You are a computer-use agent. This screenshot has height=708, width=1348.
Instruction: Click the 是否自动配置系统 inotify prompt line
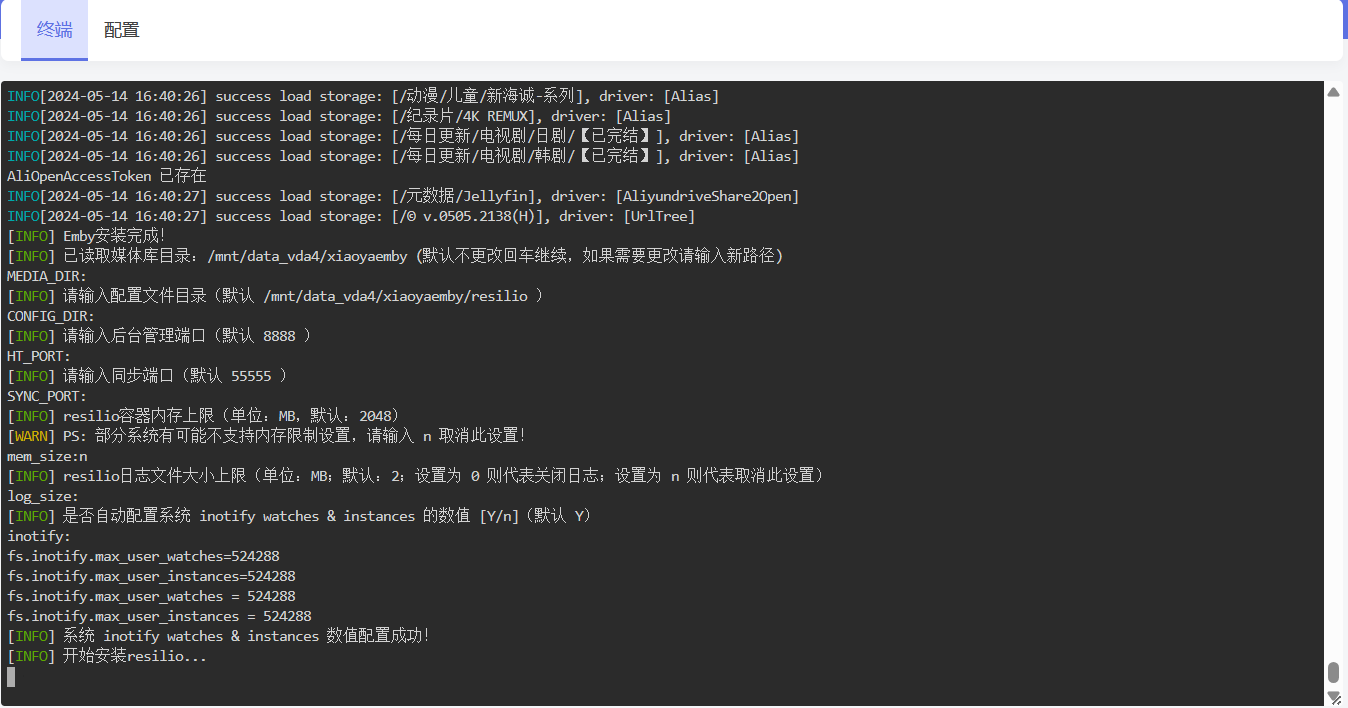point(299,517)
